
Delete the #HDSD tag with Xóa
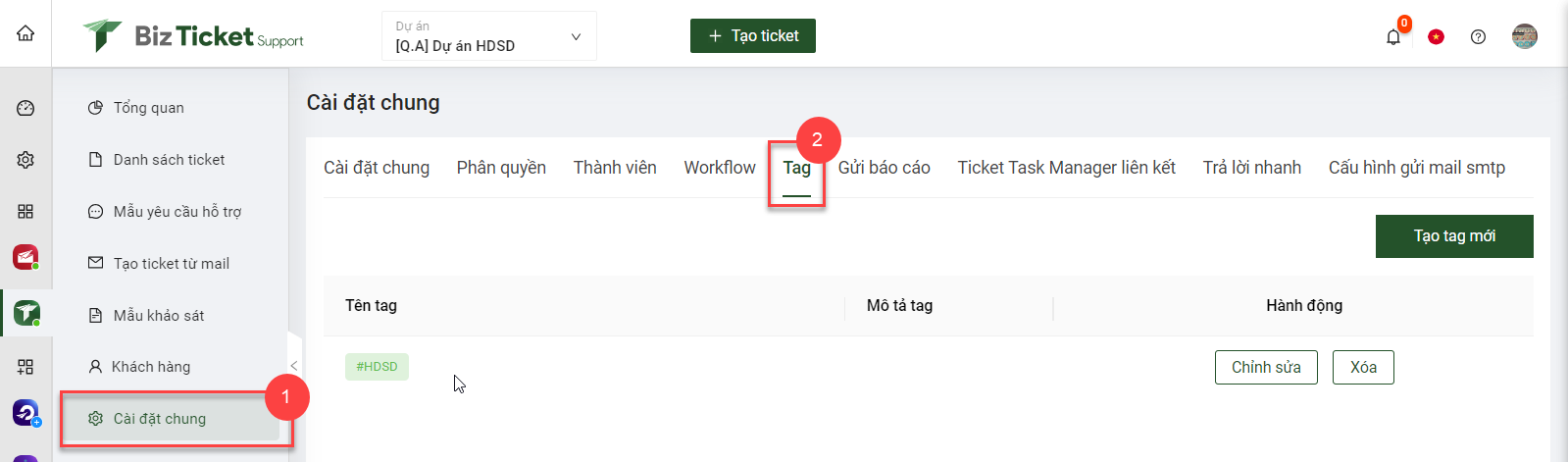coord(1363,367)
